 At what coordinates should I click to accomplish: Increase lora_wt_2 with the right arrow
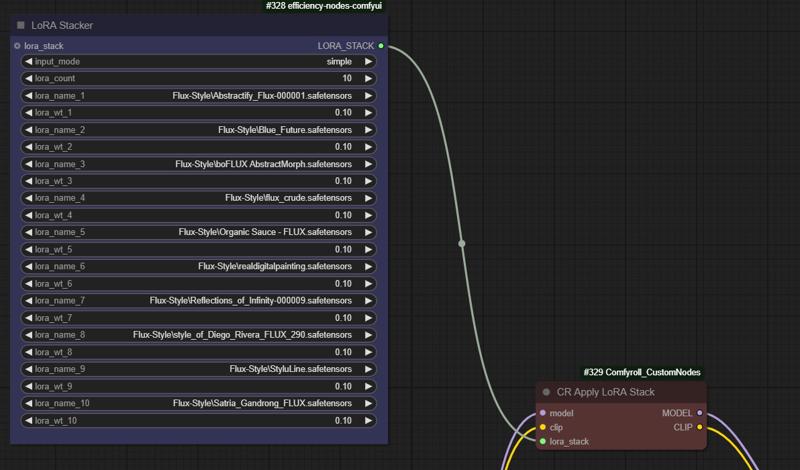(x=368, y=147)
